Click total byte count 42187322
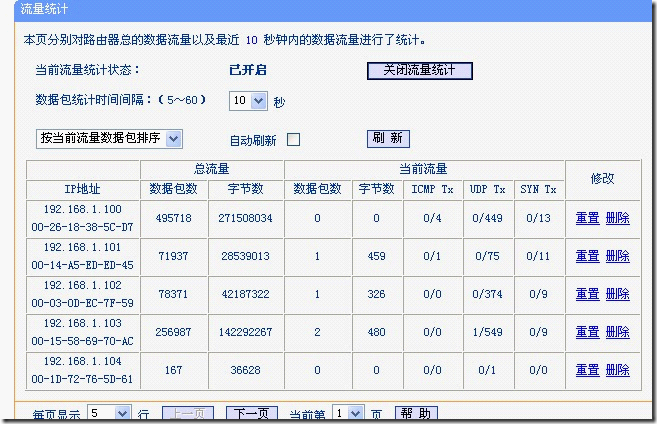The width and height of the screenshot is (657, 424). [x=245, y=294]
